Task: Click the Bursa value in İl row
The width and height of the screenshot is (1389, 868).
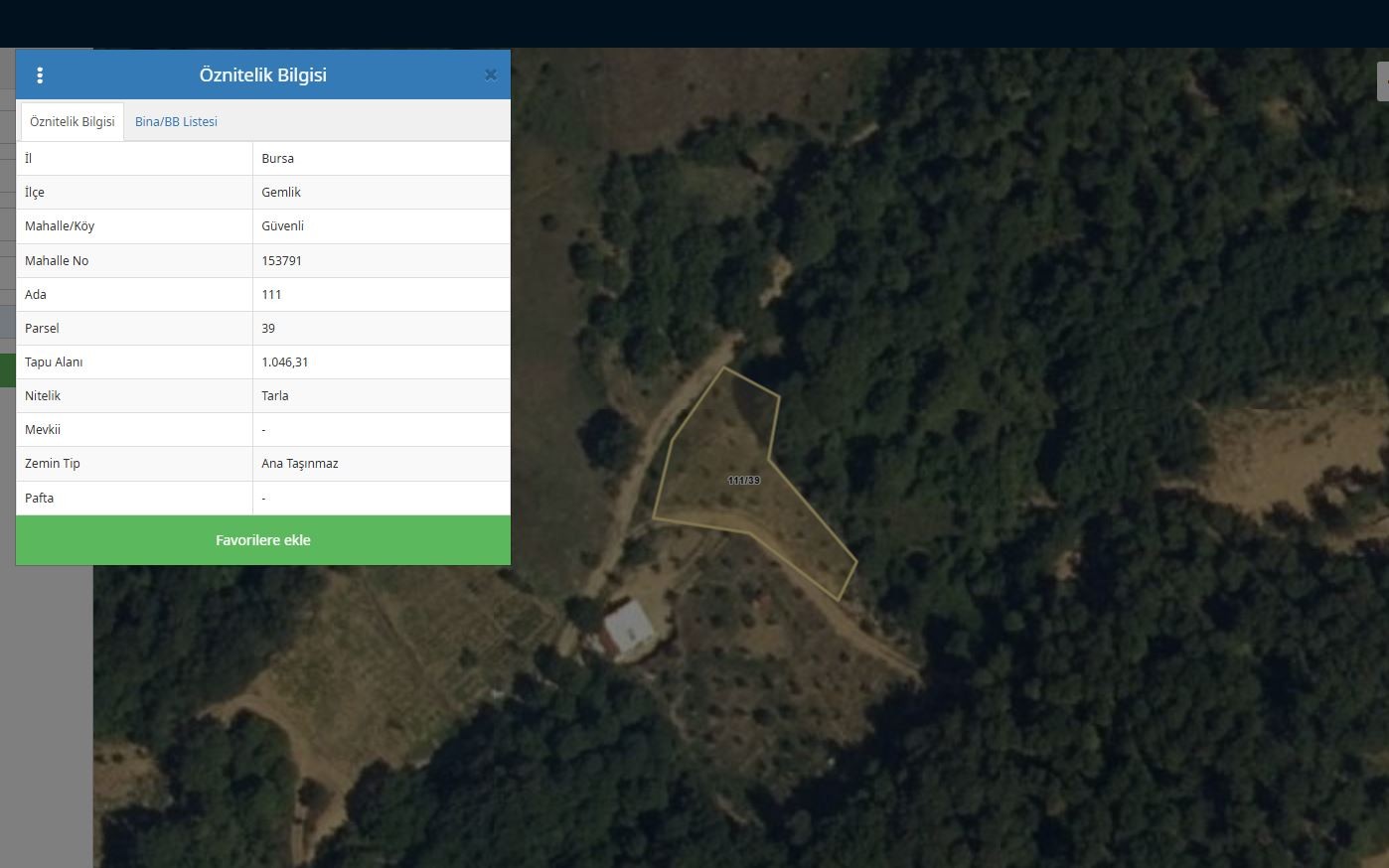Action: (x=278, y=159)
